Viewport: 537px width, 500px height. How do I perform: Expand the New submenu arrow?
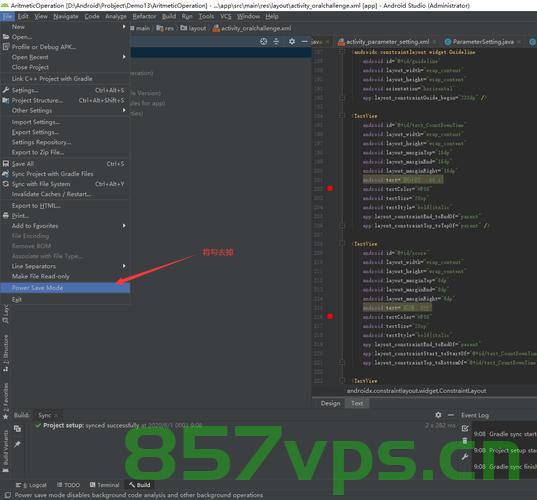(124, 27)
